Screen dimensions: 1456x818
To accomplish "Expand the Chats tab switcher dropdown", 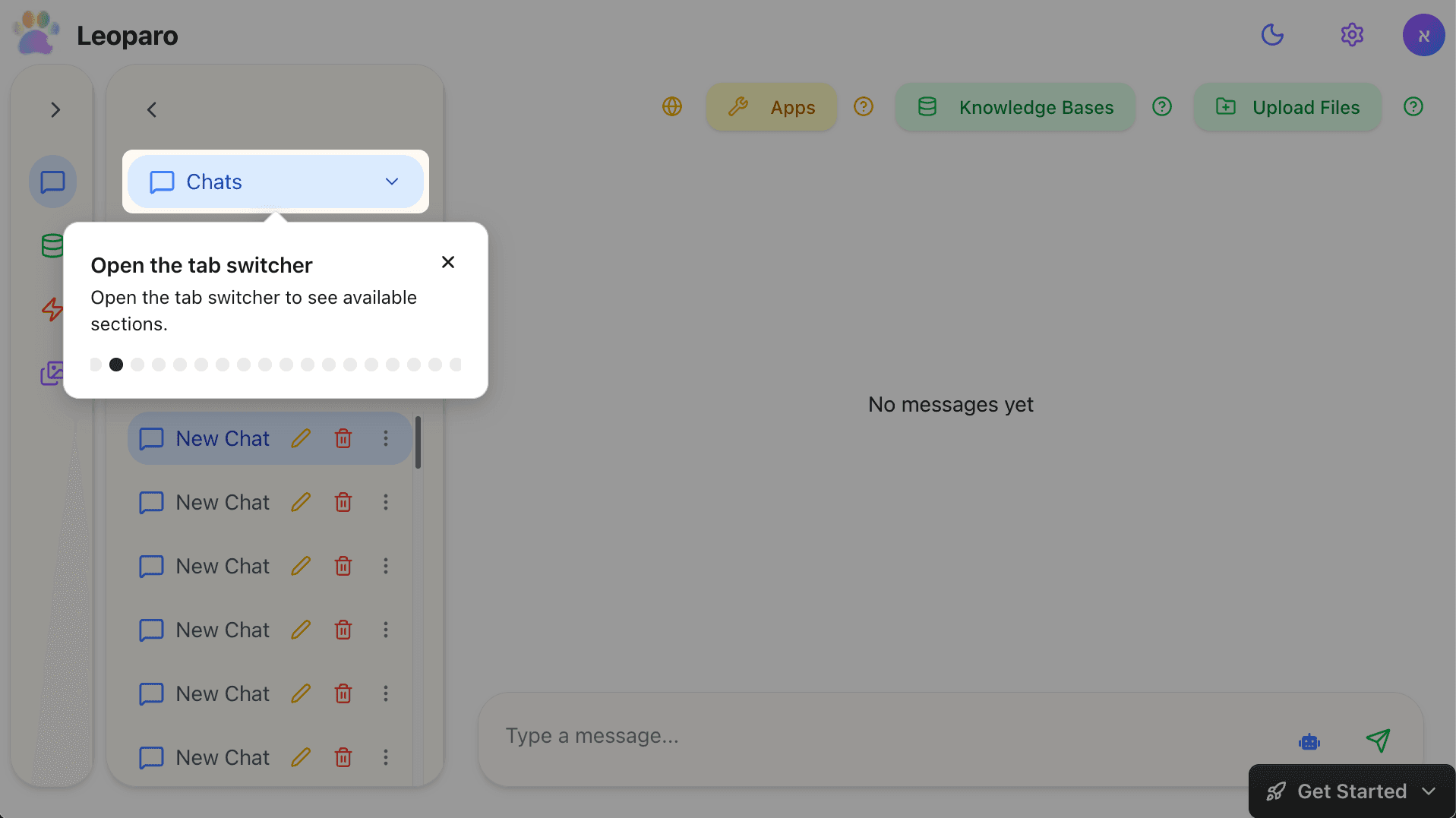I will point(391,182).
